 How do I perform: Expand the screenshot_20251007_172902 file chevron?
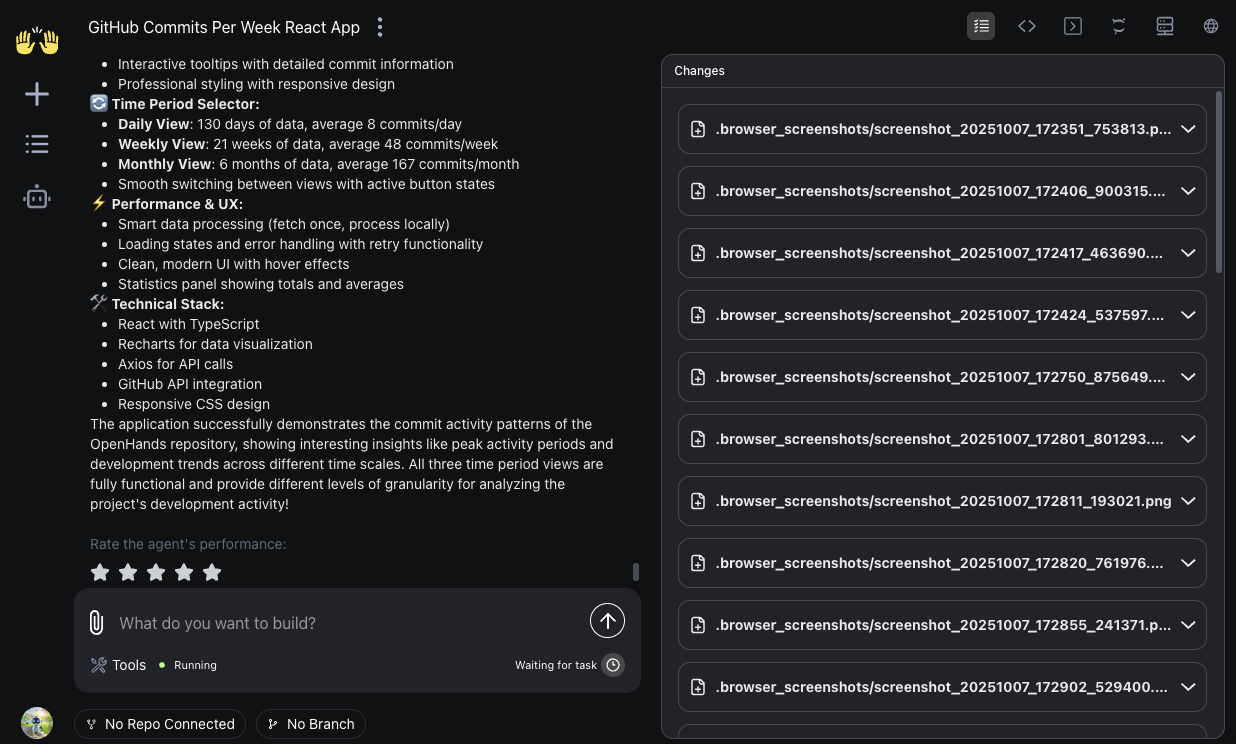tap(1188, 687)
